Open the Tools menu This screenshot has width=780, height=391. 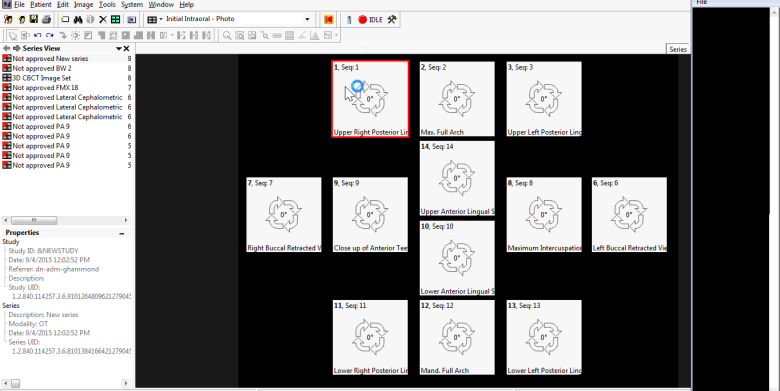click(x=107, y=4)
